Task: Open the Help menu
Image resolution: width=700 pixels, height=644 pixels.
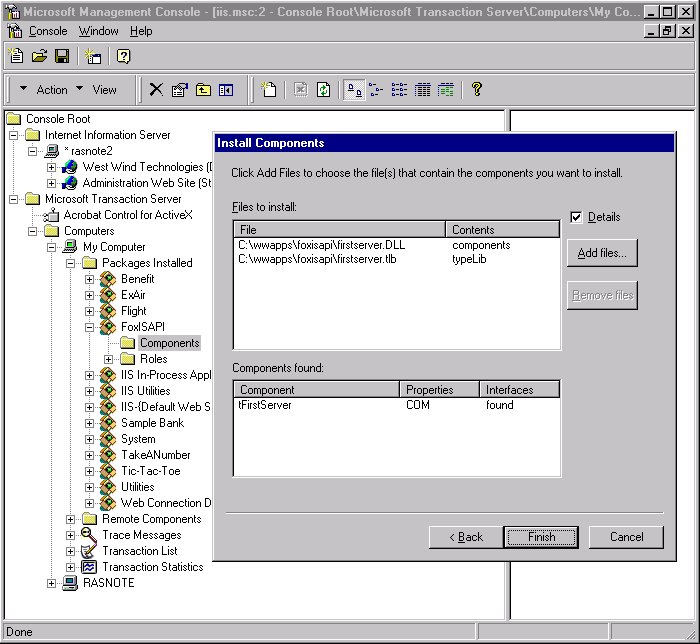Action: point(141,31)
